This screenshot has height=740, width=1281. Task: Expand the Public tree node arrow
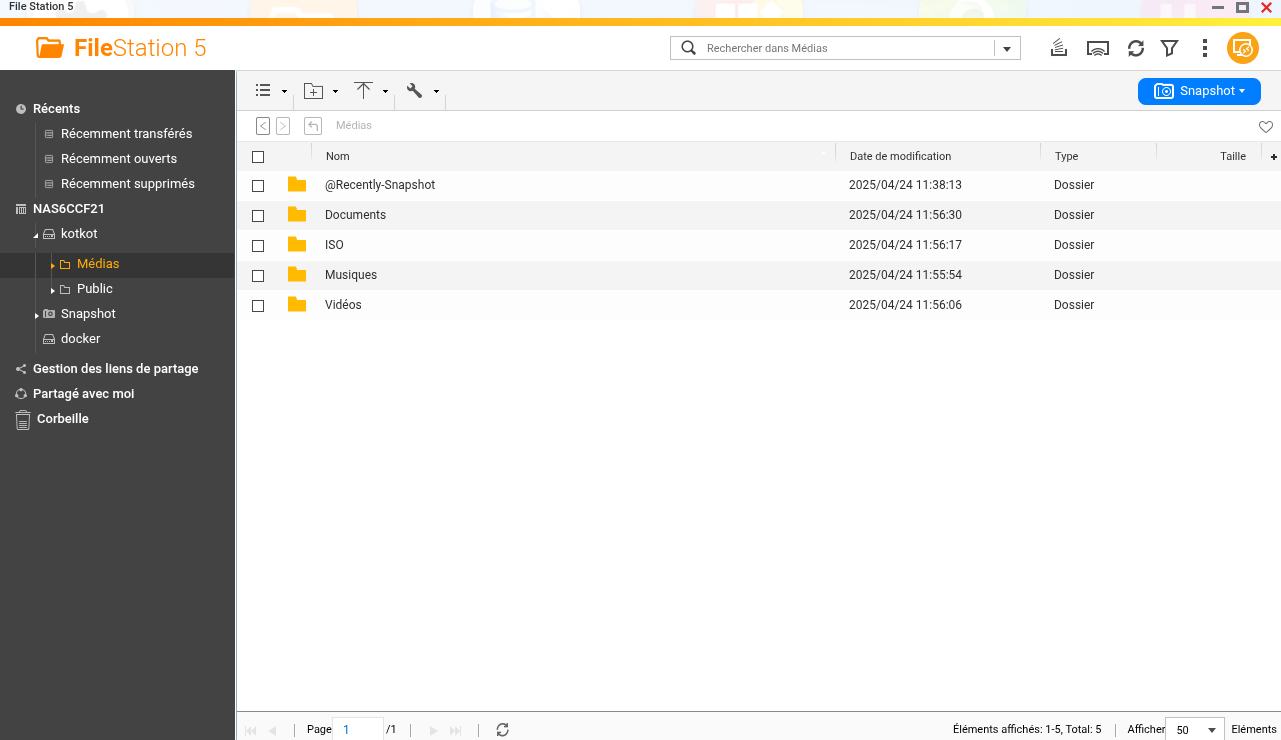52,290
